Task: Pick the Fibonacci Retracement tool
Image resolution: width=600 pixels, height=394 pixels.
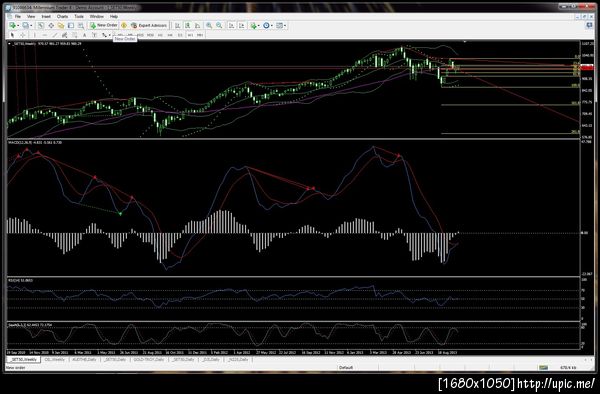Action: 74,35
